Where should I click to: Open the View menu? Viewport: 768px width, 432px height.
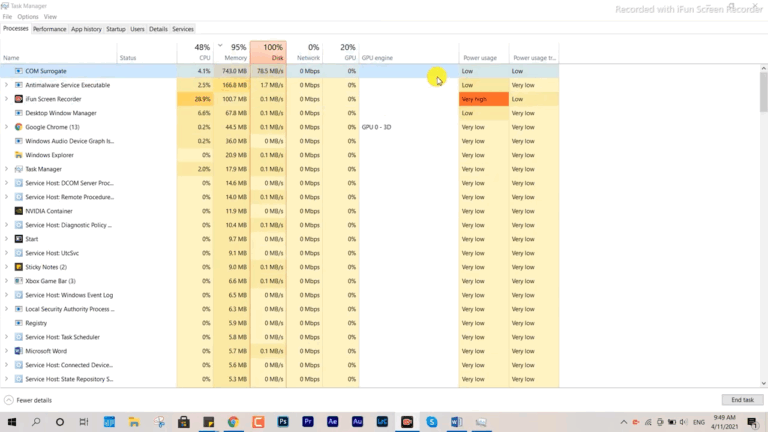pos(50,17)
